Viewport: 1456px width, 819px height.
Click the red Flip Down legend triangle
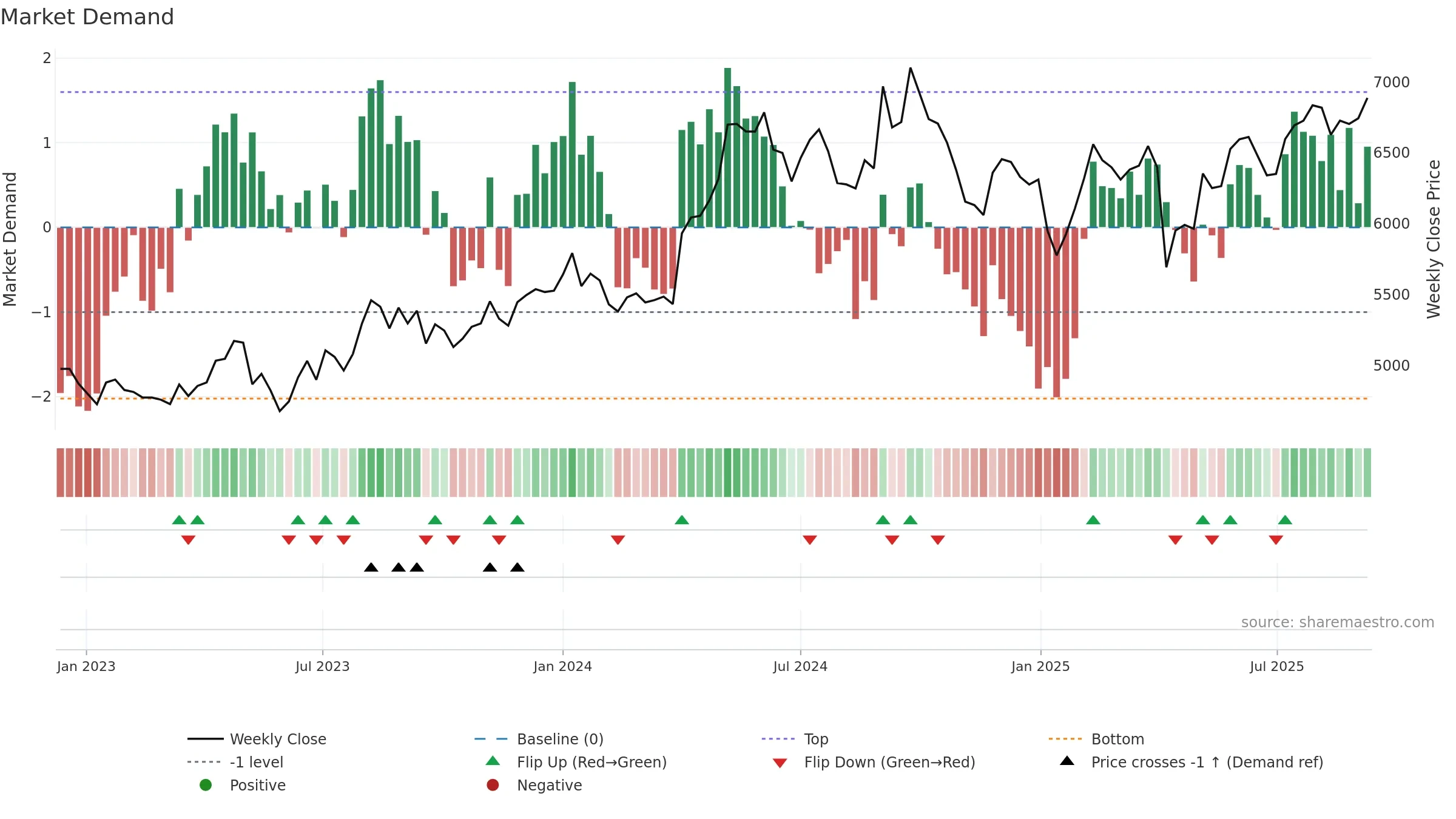pyautogui.click(x=780, y=763)
